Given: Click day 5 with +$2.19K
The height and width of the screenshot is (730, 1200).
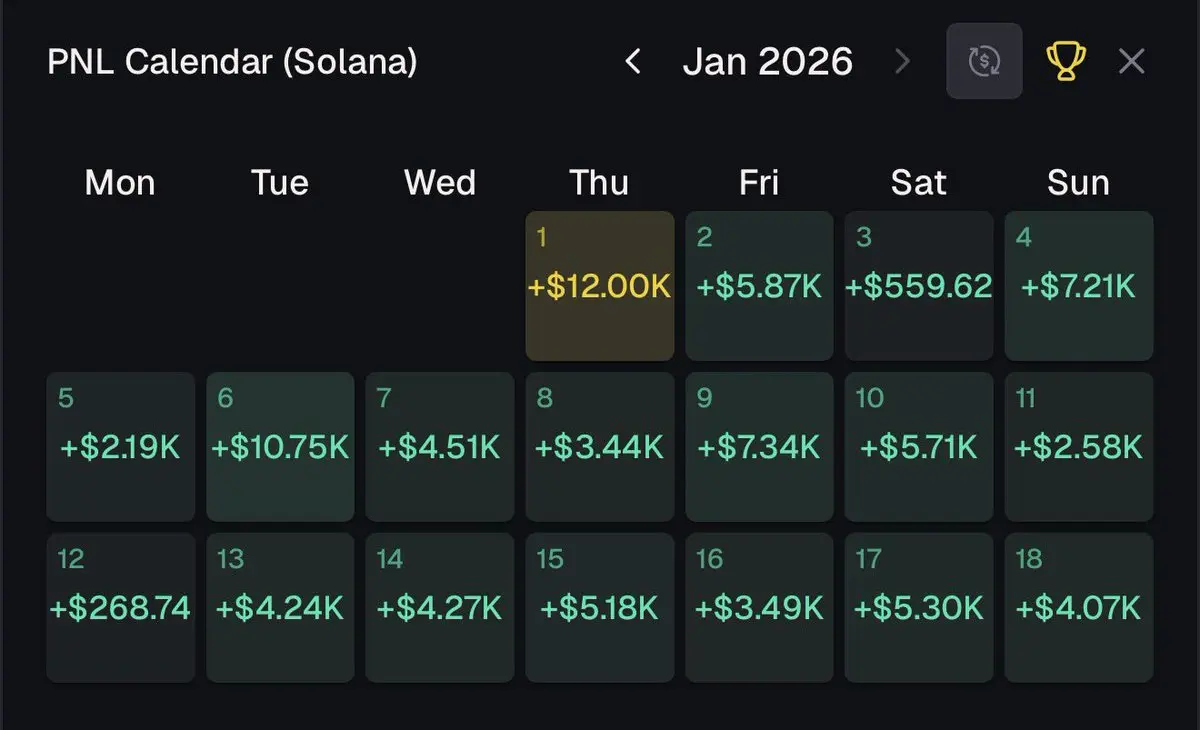Looking at the screenshot, I should click(x=121, y=447).
